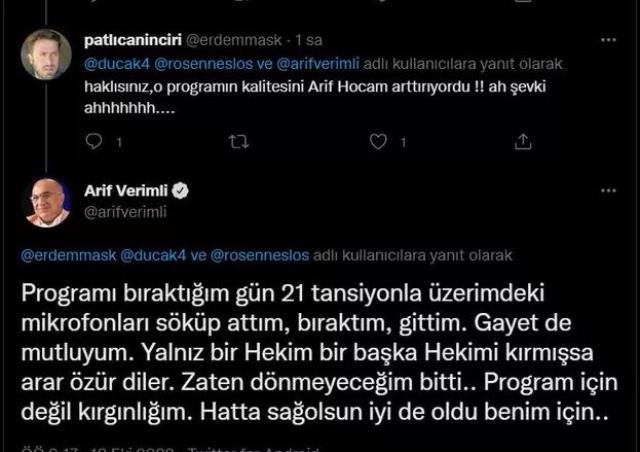
Task: Click the @arifverimli handle below Arif Verimli's name
Action: tap(123, 211)
